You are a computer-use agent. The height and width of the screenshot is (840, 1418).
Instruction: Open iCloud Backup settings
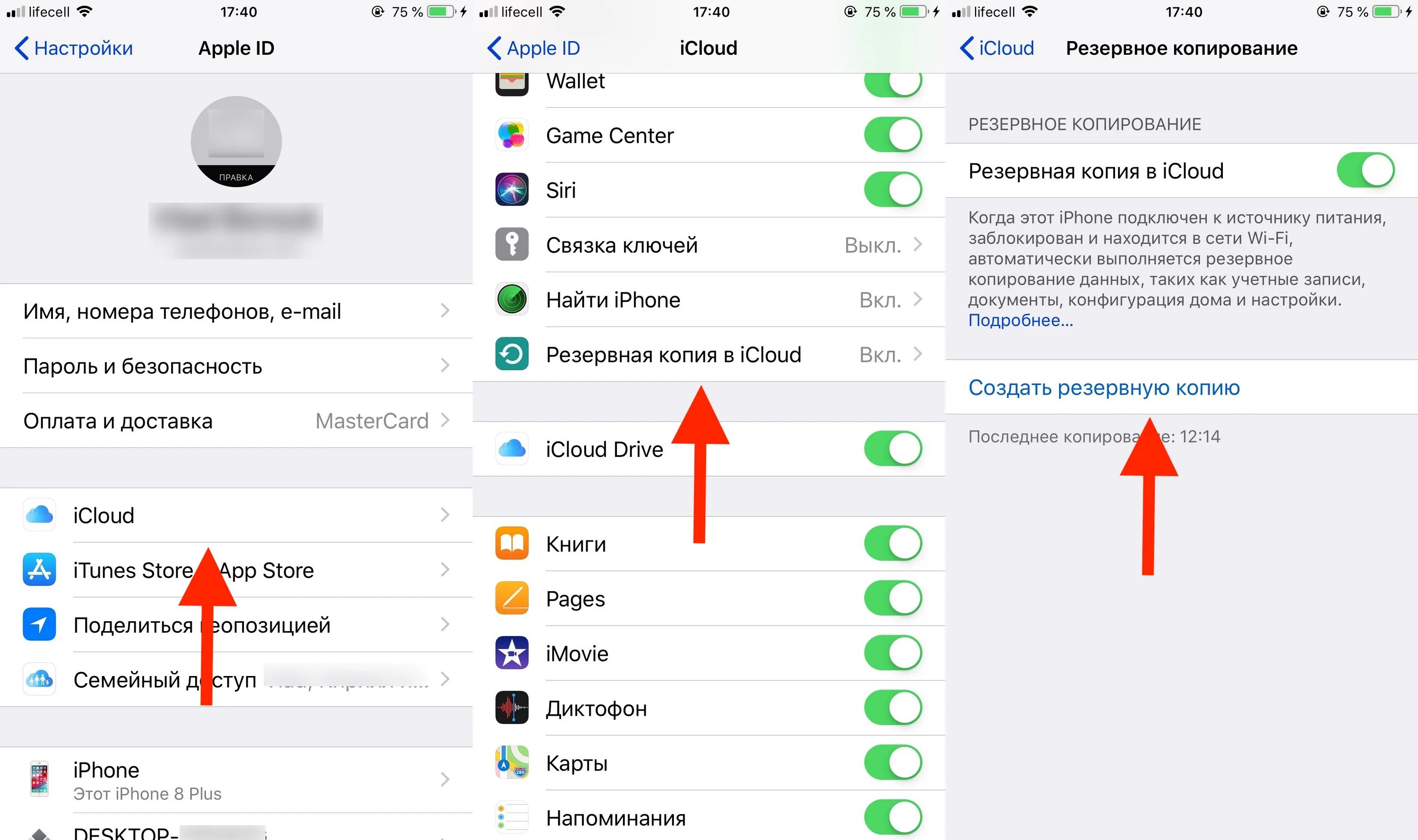pyautogui.click(x=709, y=354)
